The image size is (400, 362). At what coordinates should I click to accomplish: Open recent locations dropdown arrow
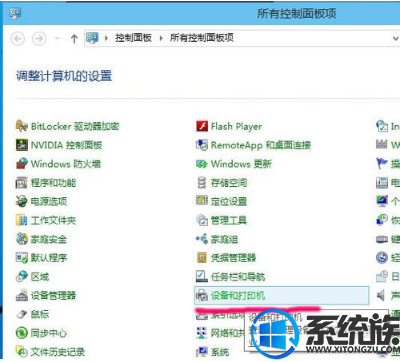tap(57, 39)
